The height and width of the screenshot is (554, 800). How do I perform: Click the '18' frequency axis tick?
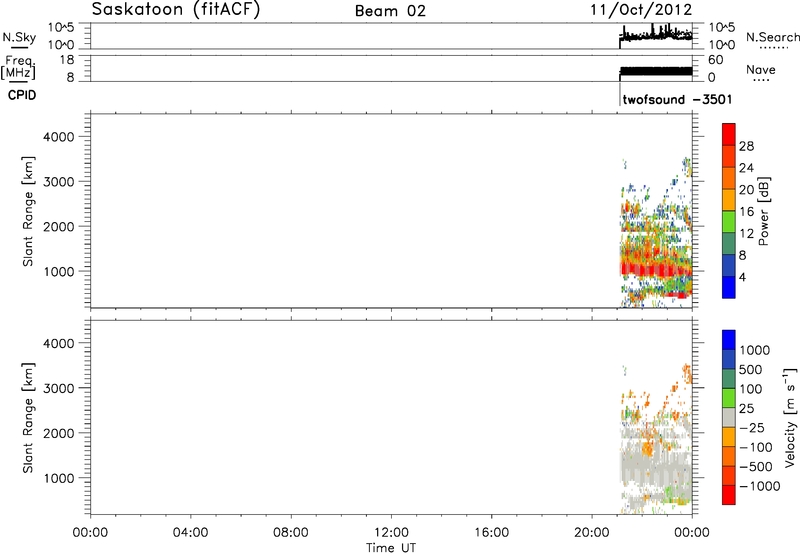point(67,60)
